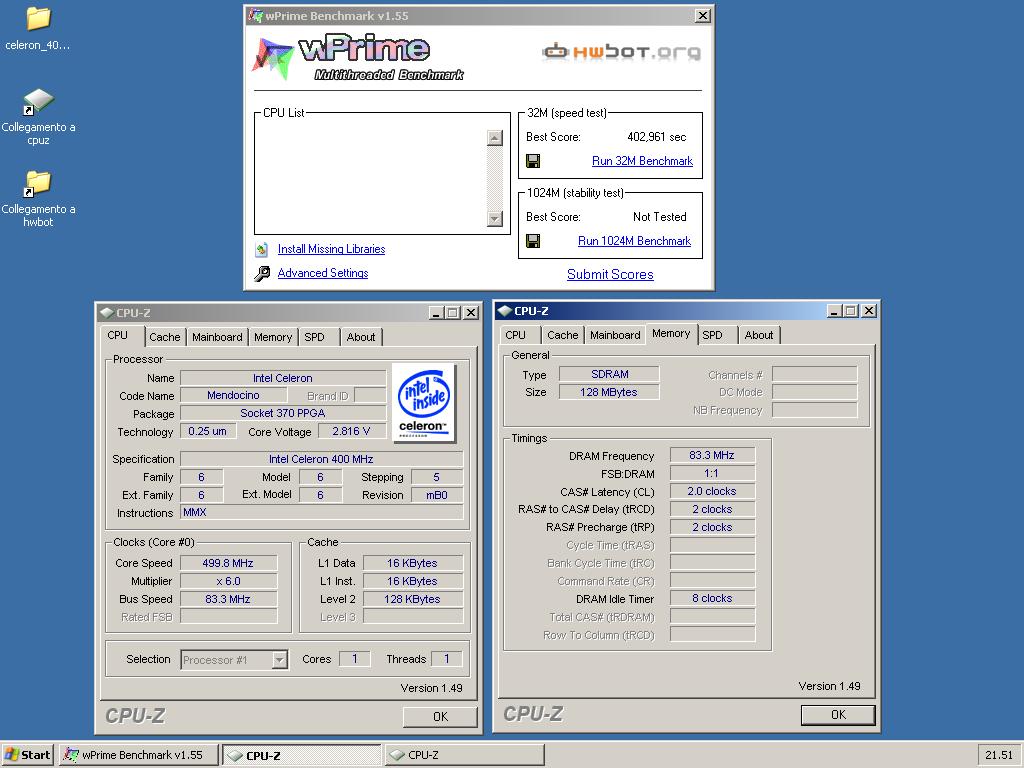This screenshot has width=1024, height=768.
Task: Click the left CPU-Z window title icon
Action: click(106, 313)
